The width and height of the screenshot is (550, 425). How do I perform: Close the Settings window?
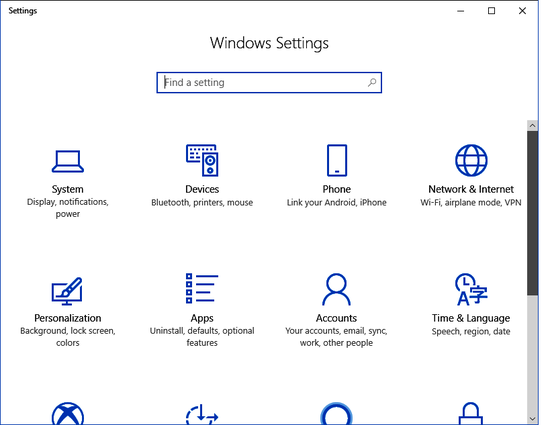click(522, 11)
